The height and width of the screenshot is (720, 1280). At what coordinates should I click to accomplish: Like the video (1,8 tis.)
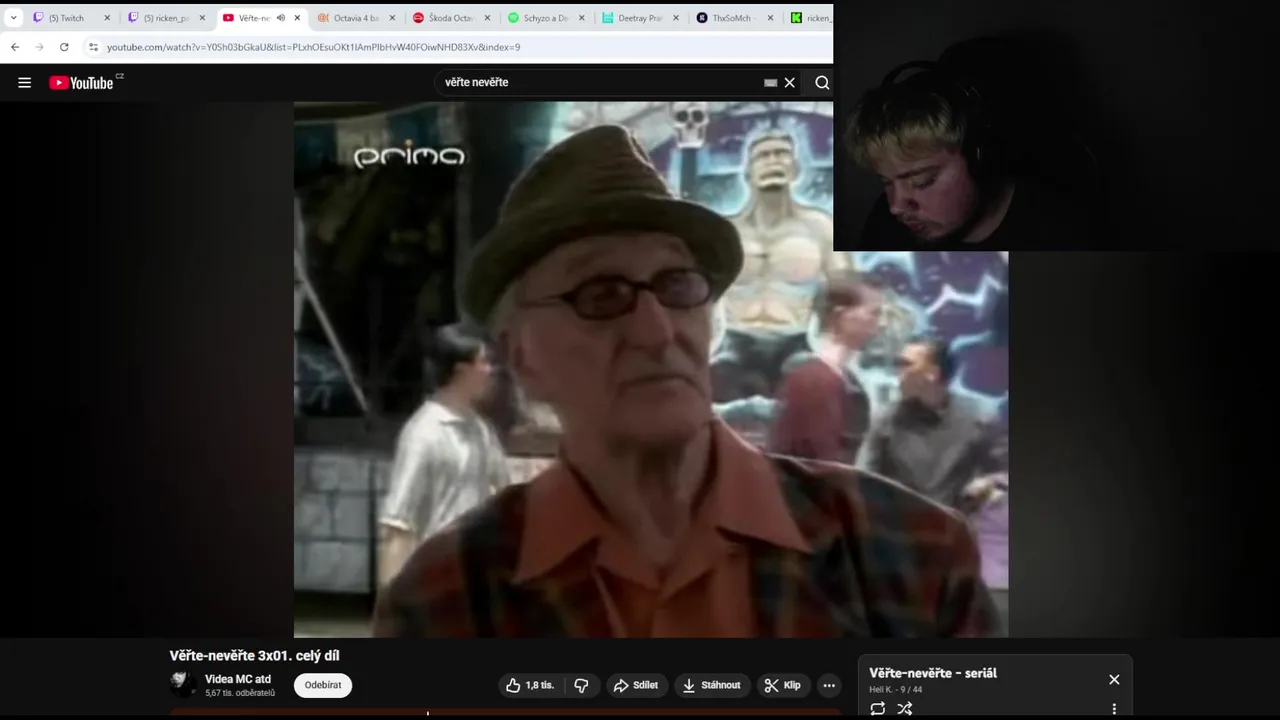[530, 685]
